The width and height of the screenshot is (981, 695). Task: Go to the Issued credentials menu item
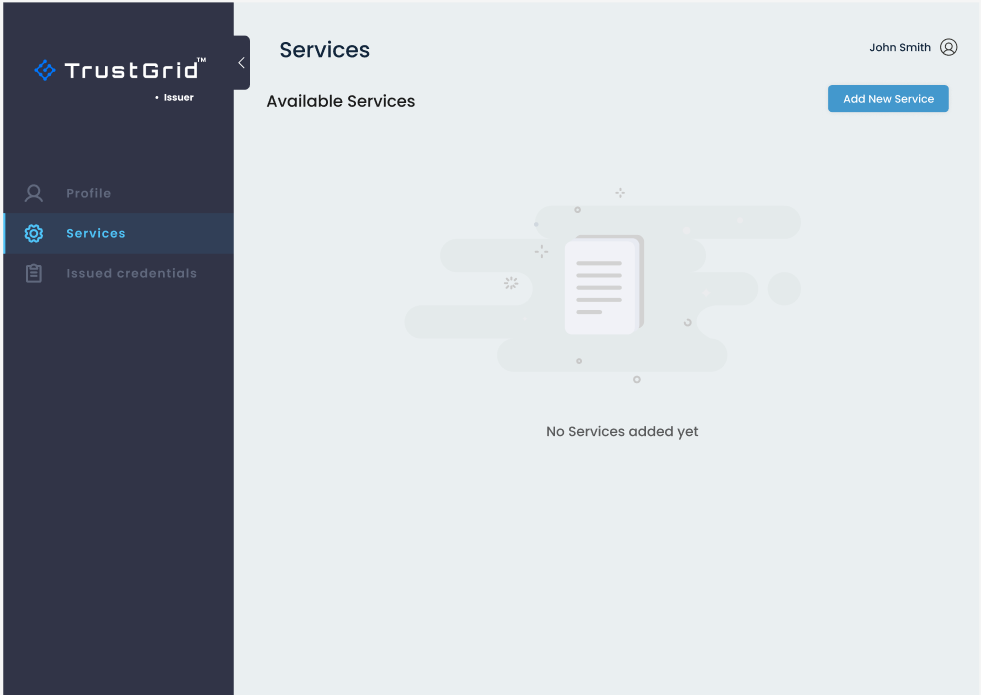[131, 273]
